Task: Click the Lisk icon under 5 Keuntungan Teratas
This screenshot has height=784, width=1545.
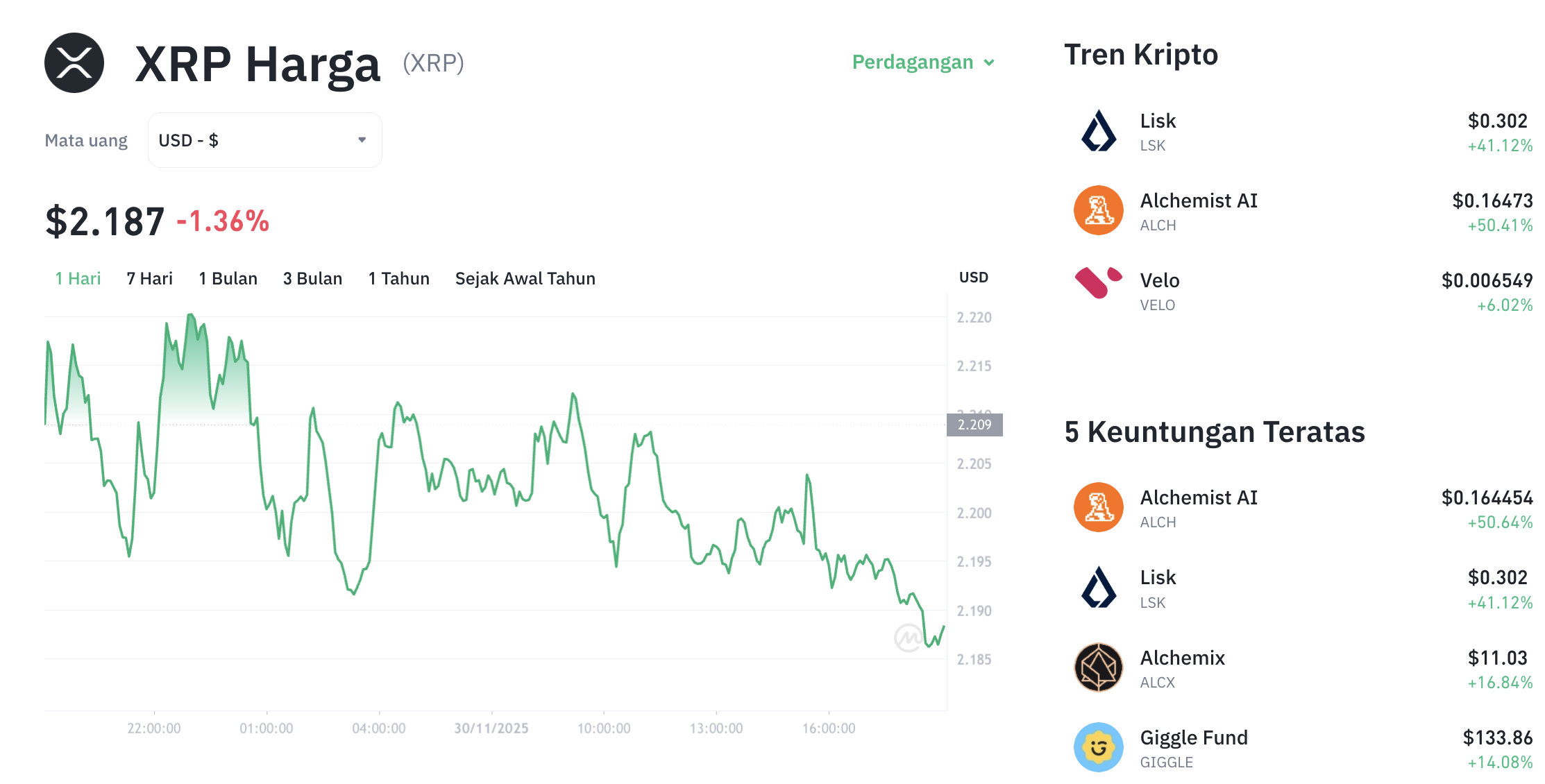Action: pos(1099,588)
